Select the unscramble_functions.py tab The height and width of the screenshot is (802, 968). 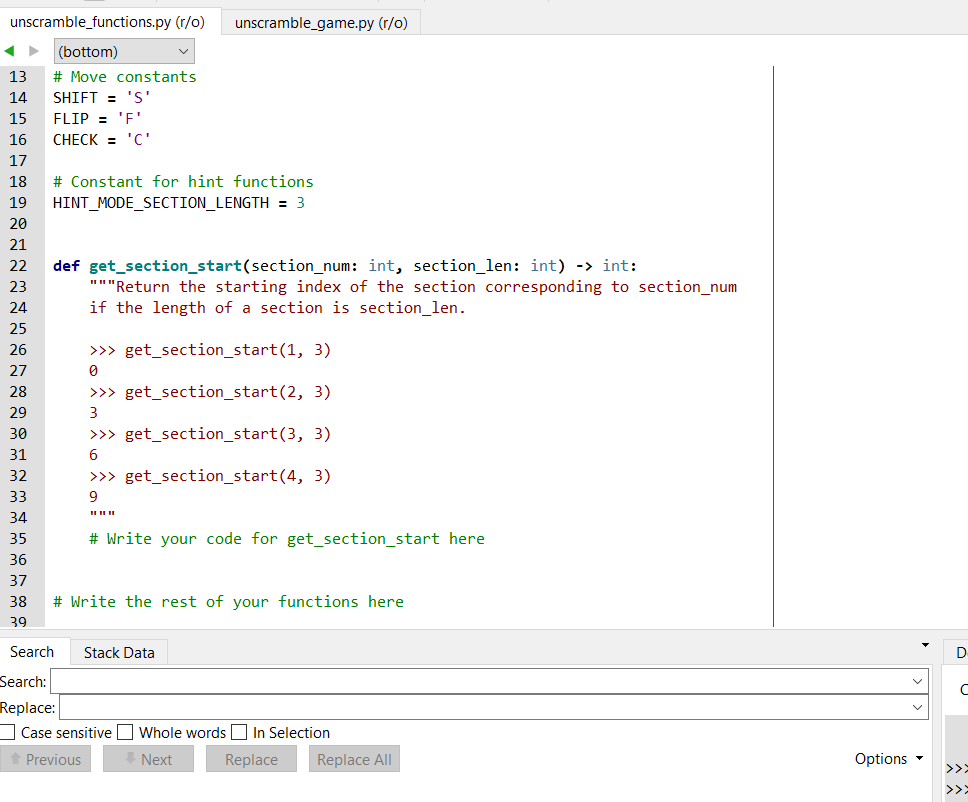click(x=108, y=21)
